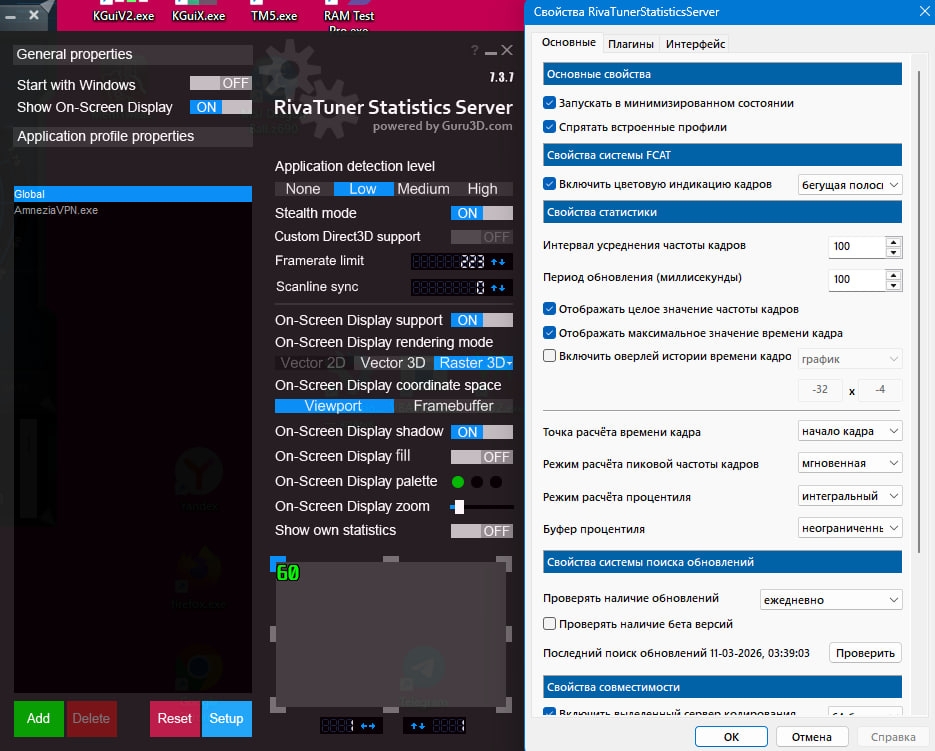This screenshot has height=751, width=935.
Task: Click vertical OSD position up-down arrows
Action: pyautogui.click(x=418, y=726)
